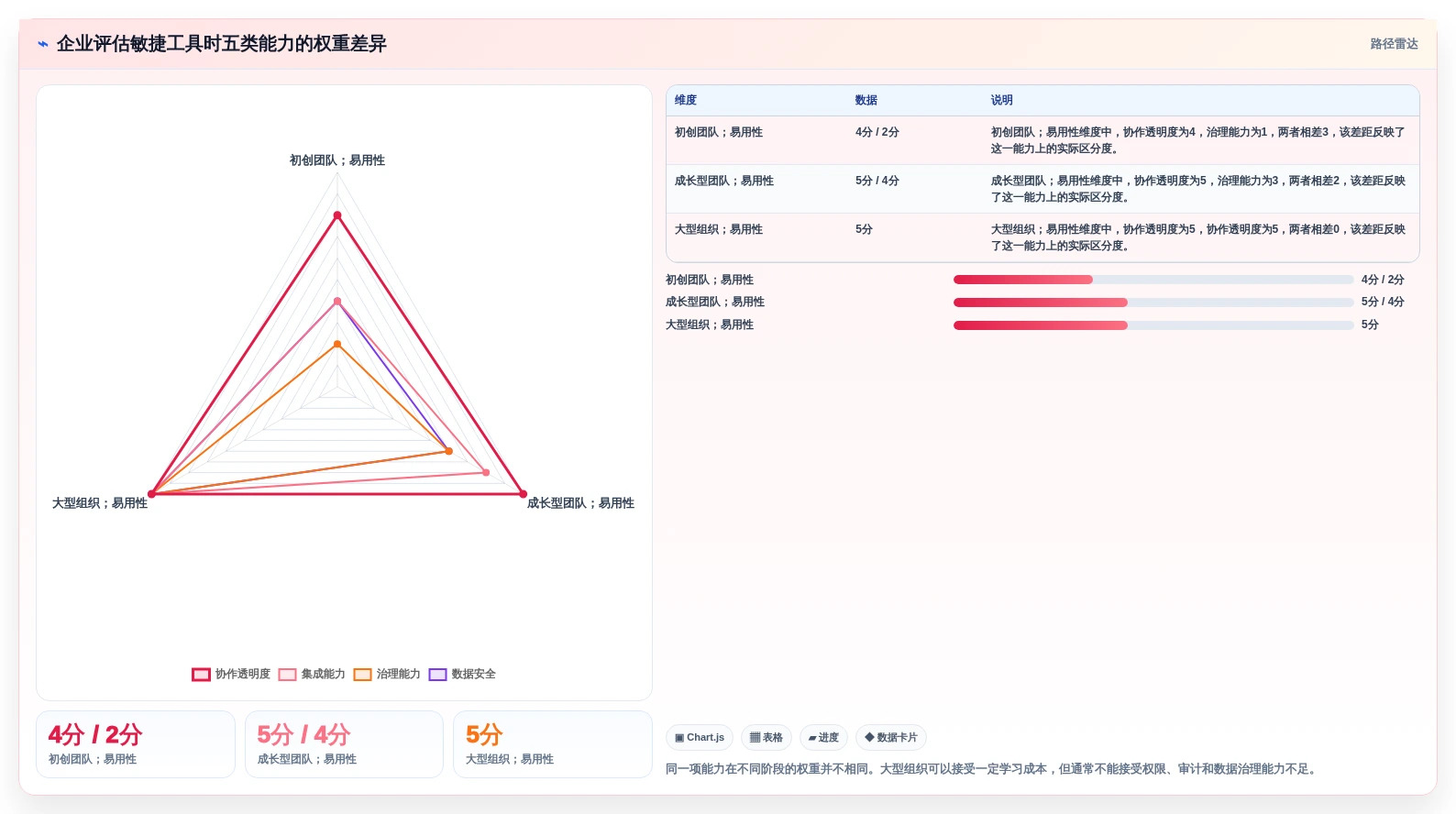Click the pink 集成能力 point on the top axis
The image size is (1456, 814).
click(x=337, y=302)
